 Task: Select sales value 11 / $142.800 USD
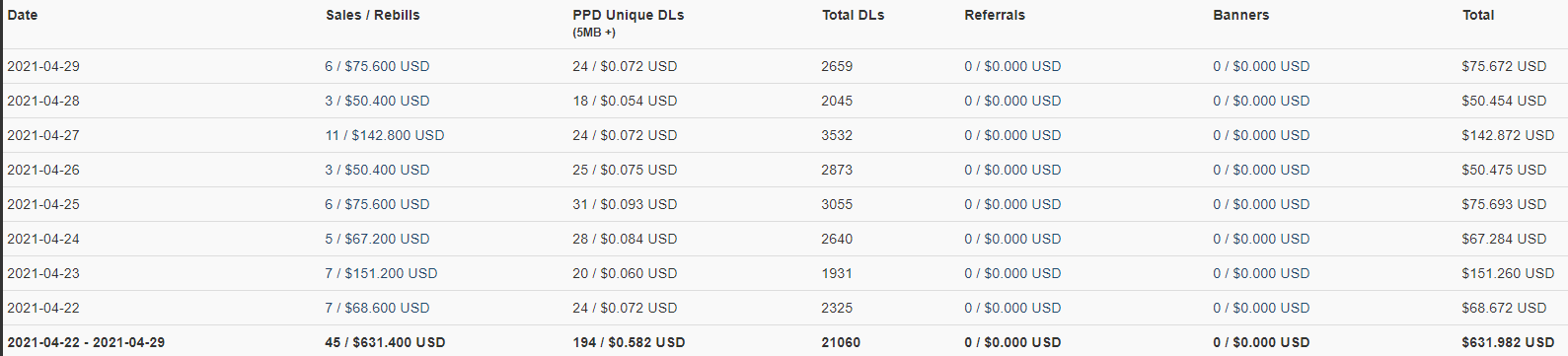385,135
